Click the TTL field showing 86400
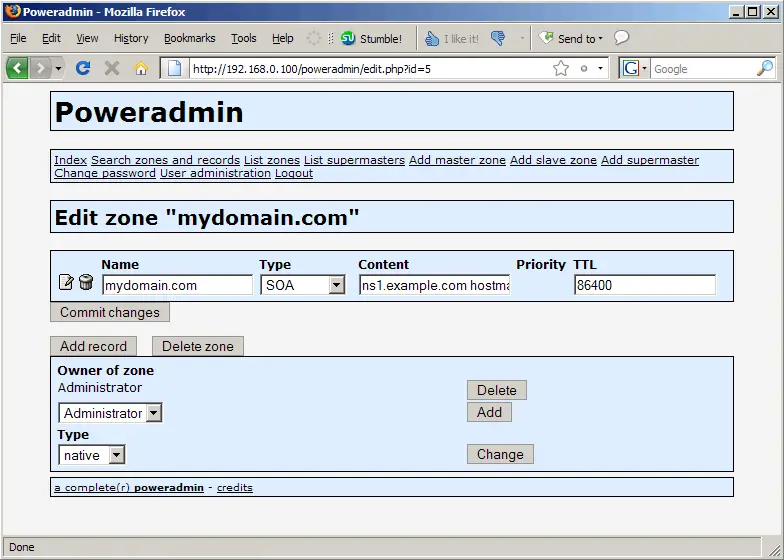784x560 pixels. (x=645, y=285)
